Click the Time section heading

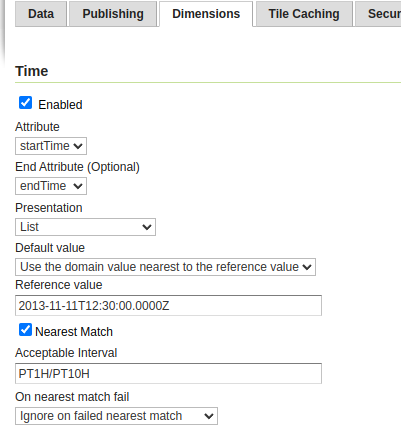click(x=32, y=71)
